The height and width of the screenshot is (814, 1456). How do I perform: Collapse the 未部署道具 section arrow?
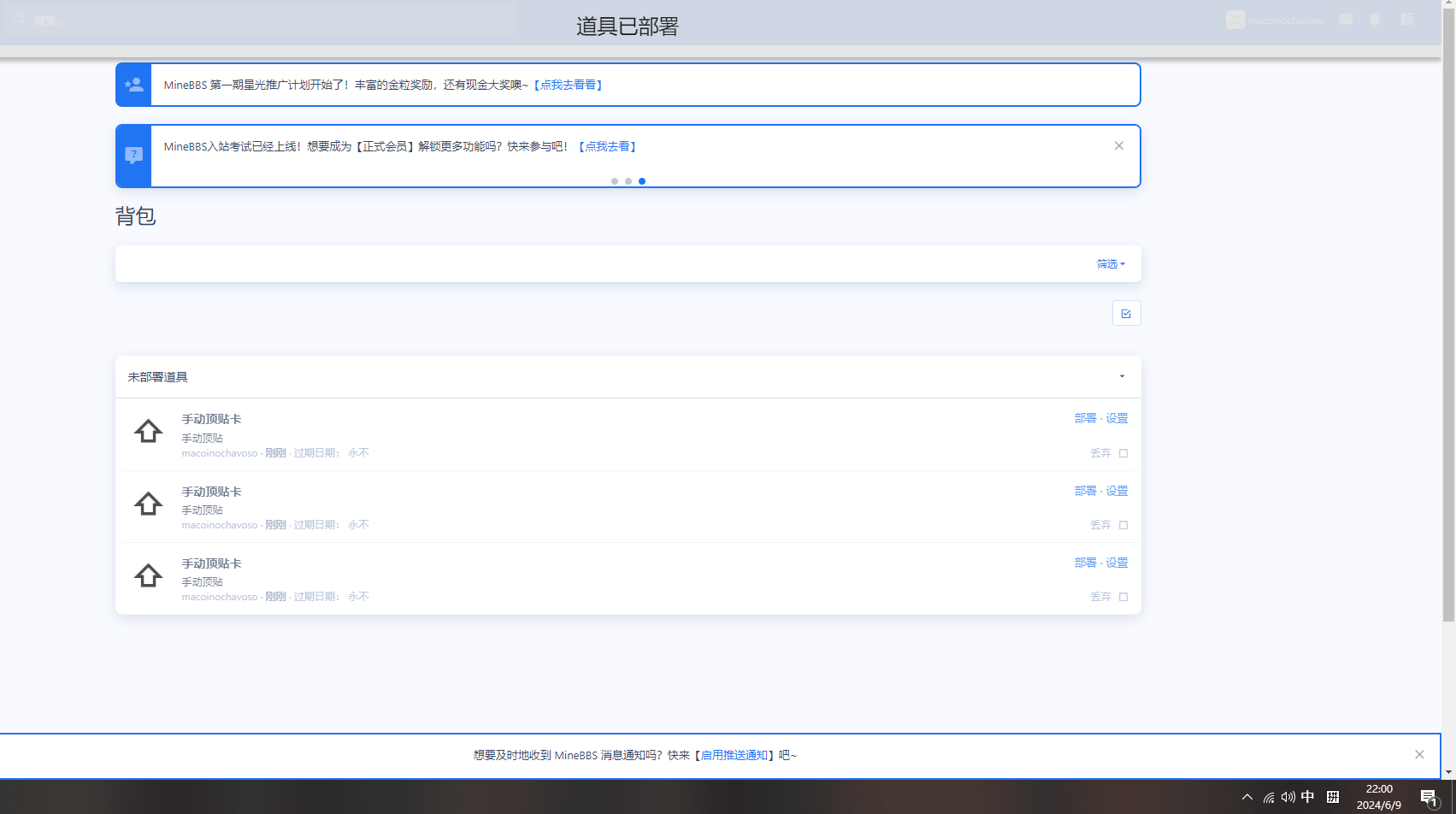(x=1122, y=376)
